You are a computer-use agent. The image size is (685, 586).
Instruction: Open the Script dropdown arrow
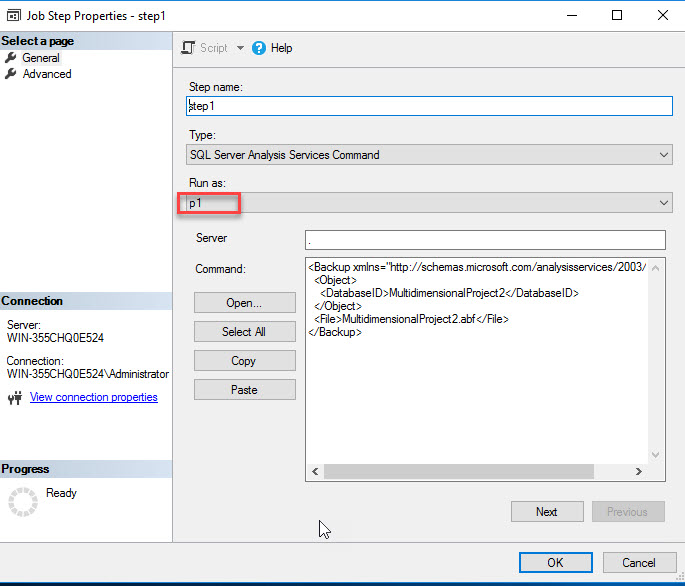tap(240, 48)
